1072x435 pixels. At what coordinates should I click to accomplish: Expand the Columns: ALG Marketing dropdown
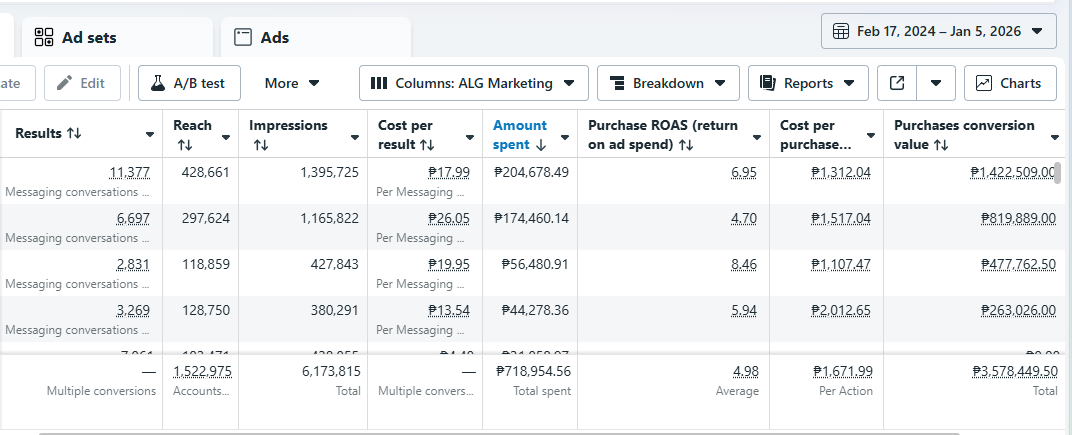click(473, 83)
